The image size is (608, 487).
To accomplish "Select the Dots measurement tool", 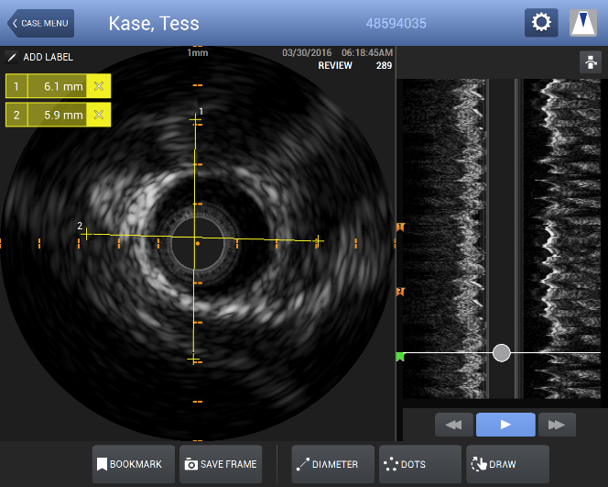I will pos(420,464).
